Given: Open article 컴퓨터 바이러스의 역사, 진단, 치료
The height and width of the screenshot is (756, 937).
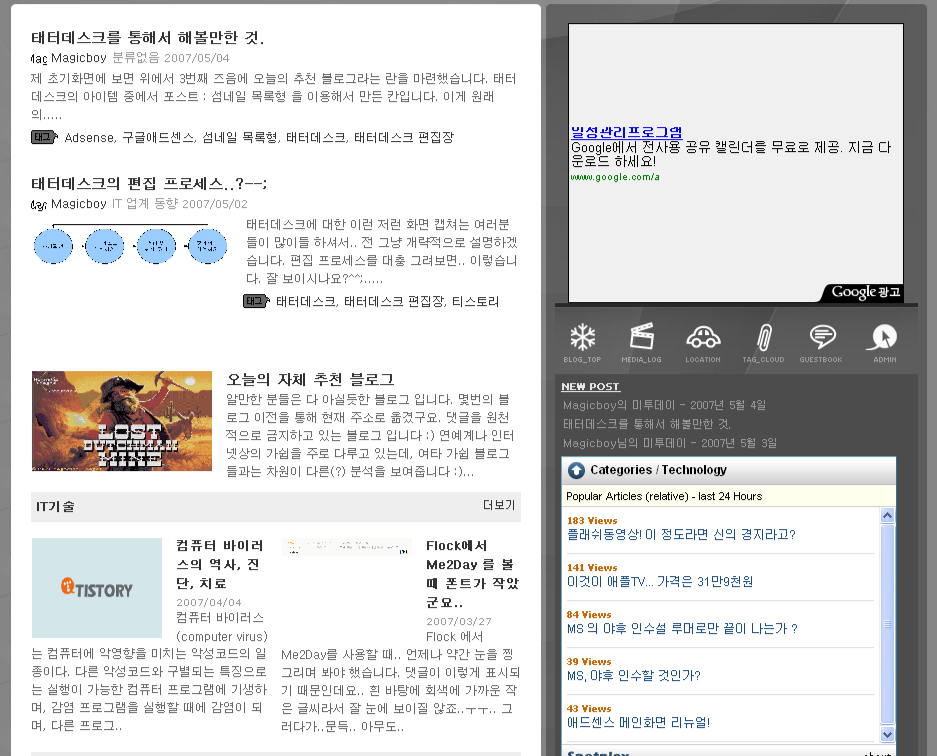Looking at the screenshot, I should [x=220, y=564].
